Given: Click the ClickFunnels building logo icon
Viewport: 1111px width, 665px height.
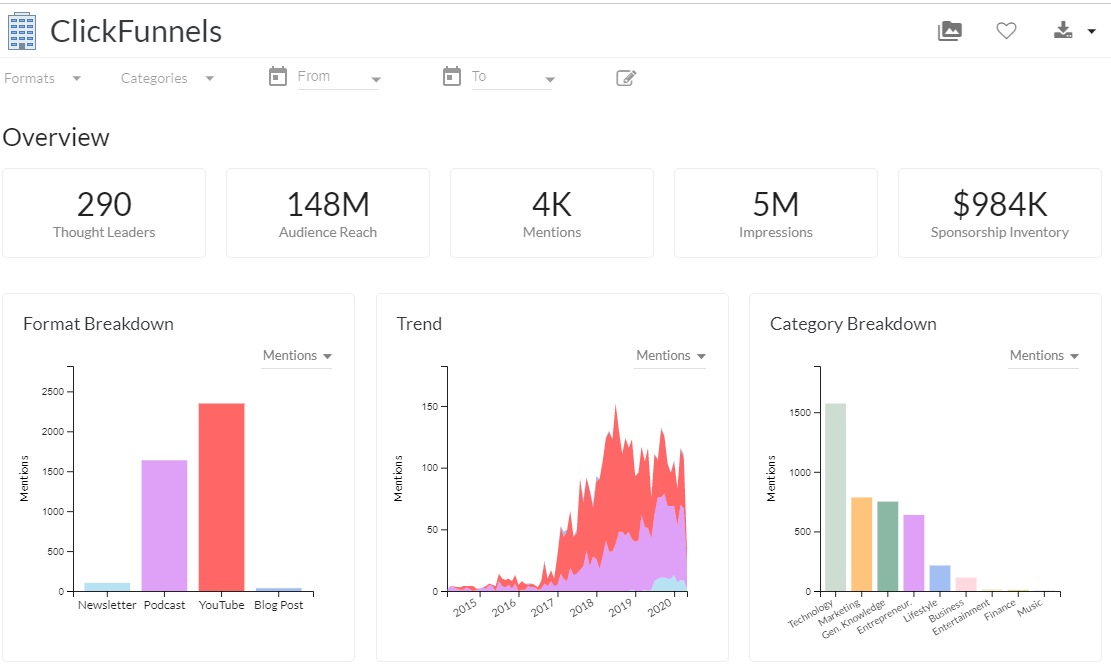Looking at the screenshot, I should (x=22, y=31).
